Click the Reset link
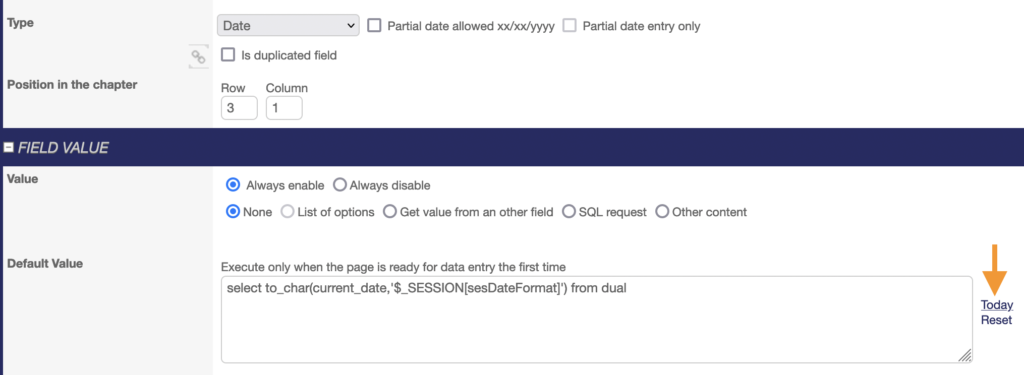 pyautogui.click(x=997, y=320)
